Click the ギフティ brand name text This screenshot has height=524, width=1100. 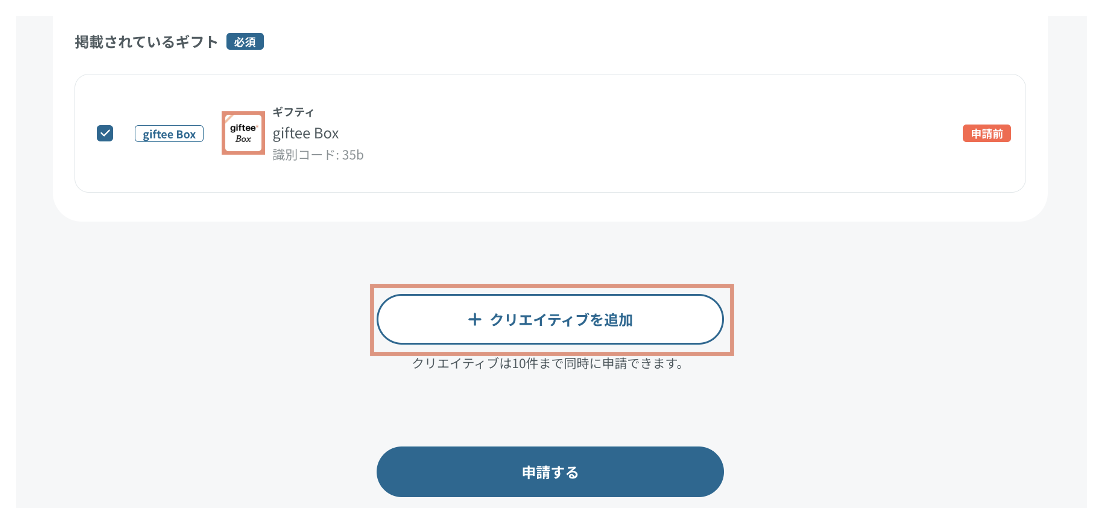pos(294,112)
